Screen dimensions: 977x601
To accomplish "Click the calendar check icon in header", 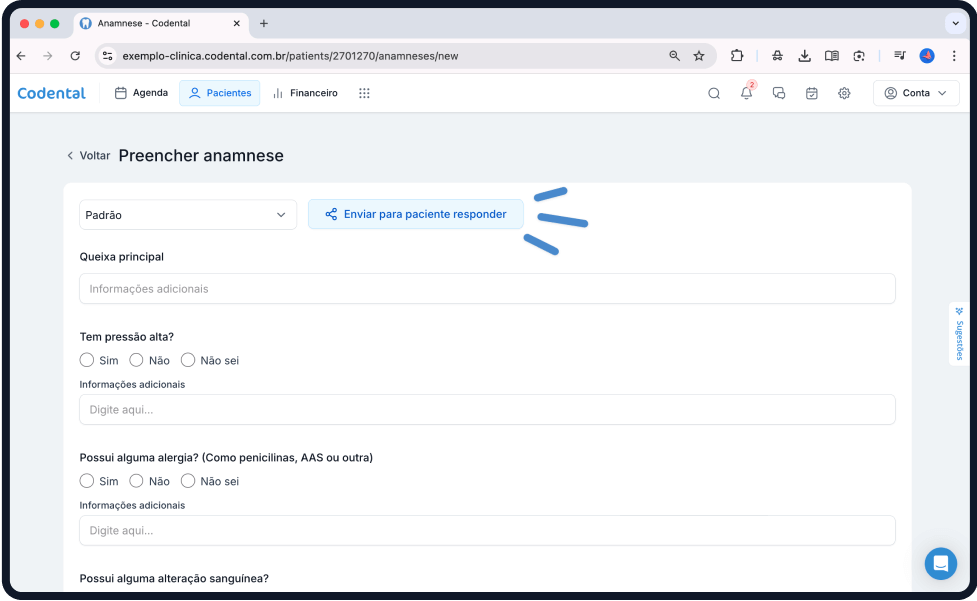I will coord(812,93).
